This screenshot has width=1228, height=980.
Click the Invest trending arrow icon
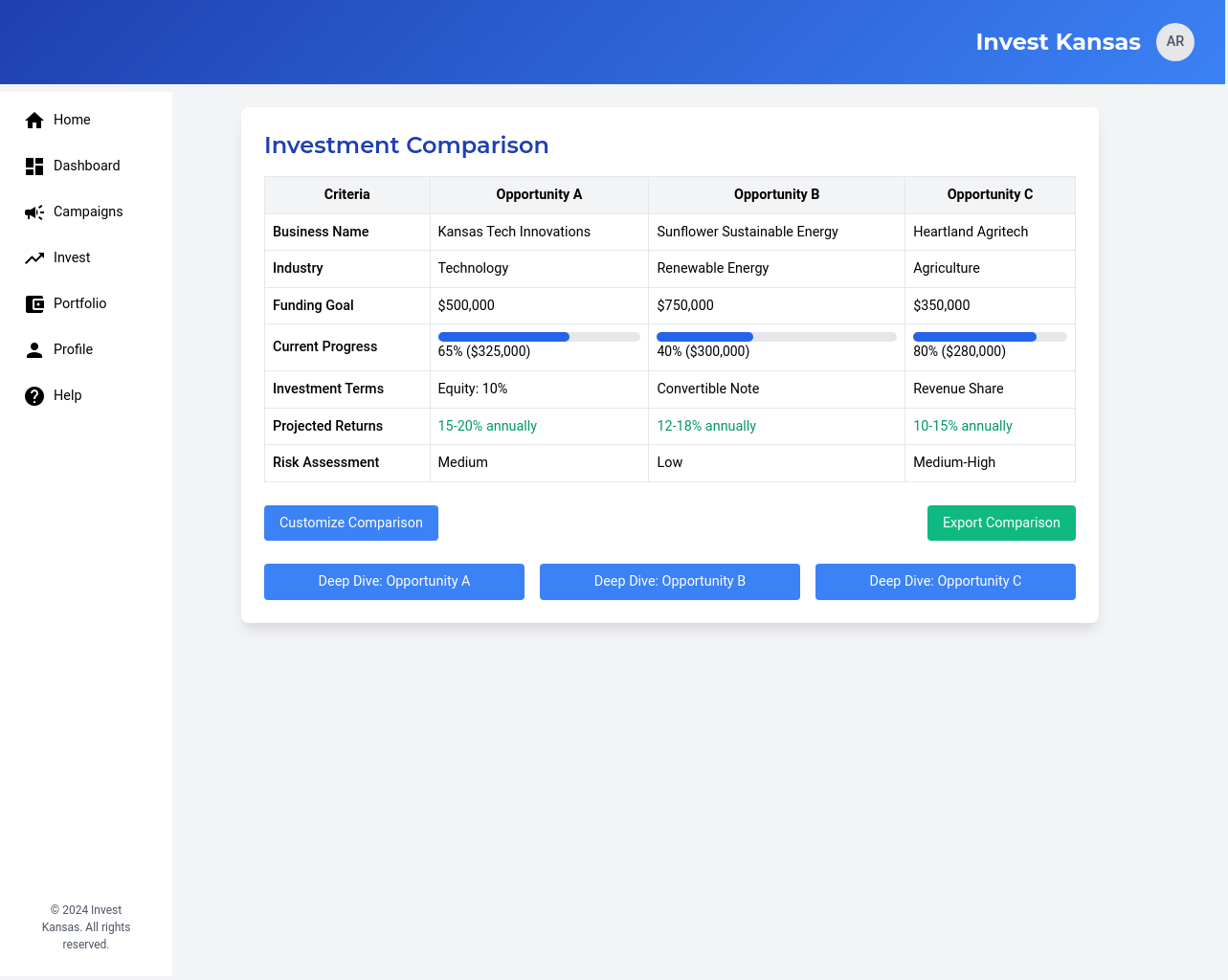point(34,257)
